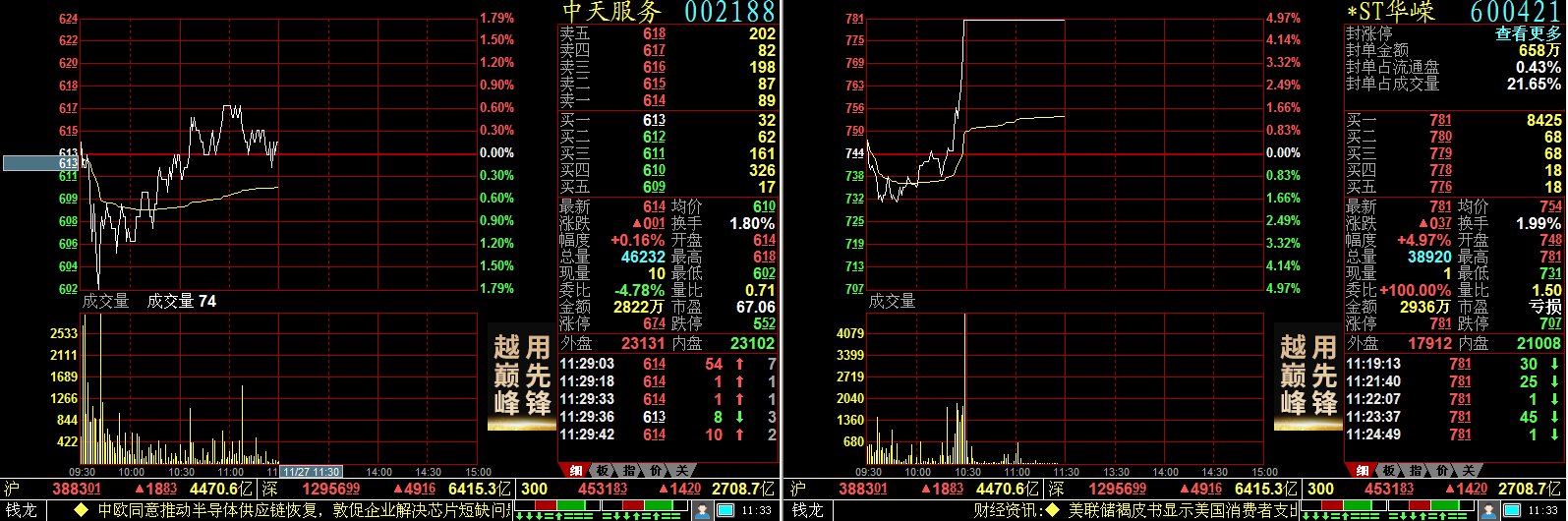Click the 买五 bid row priced 609

coord(668,187)
